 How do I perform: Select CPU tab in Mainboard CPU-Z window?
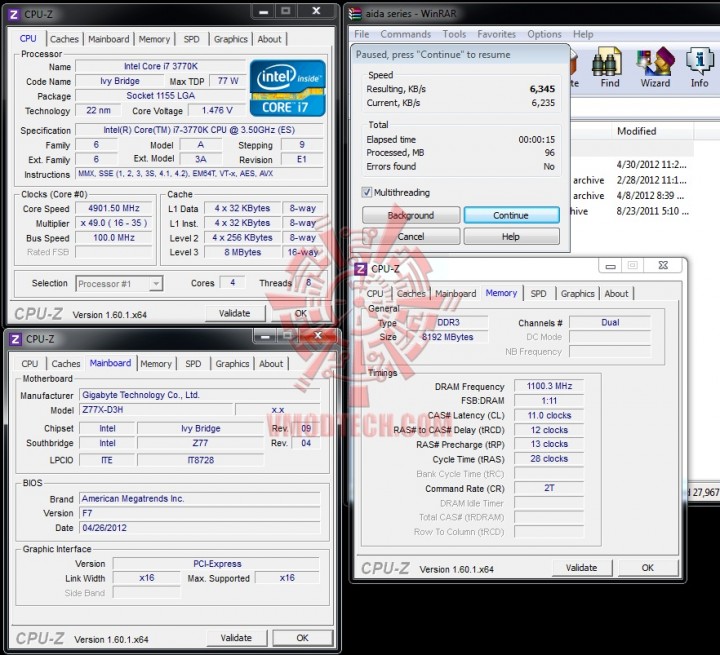point(29,364)
